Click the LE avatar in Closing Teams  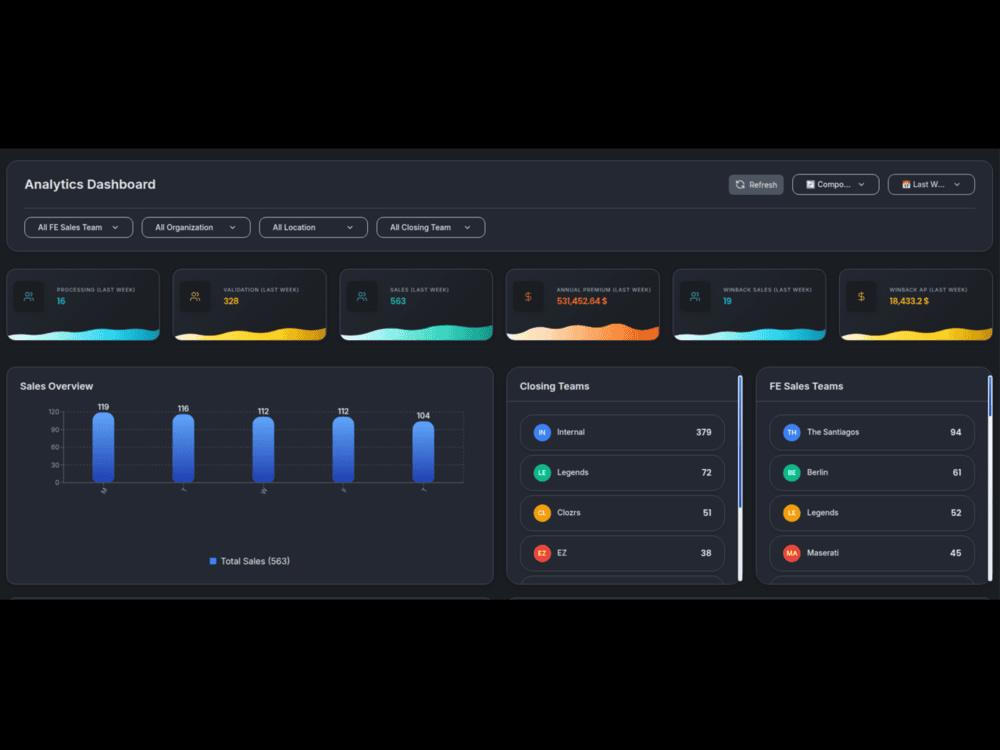542,473
